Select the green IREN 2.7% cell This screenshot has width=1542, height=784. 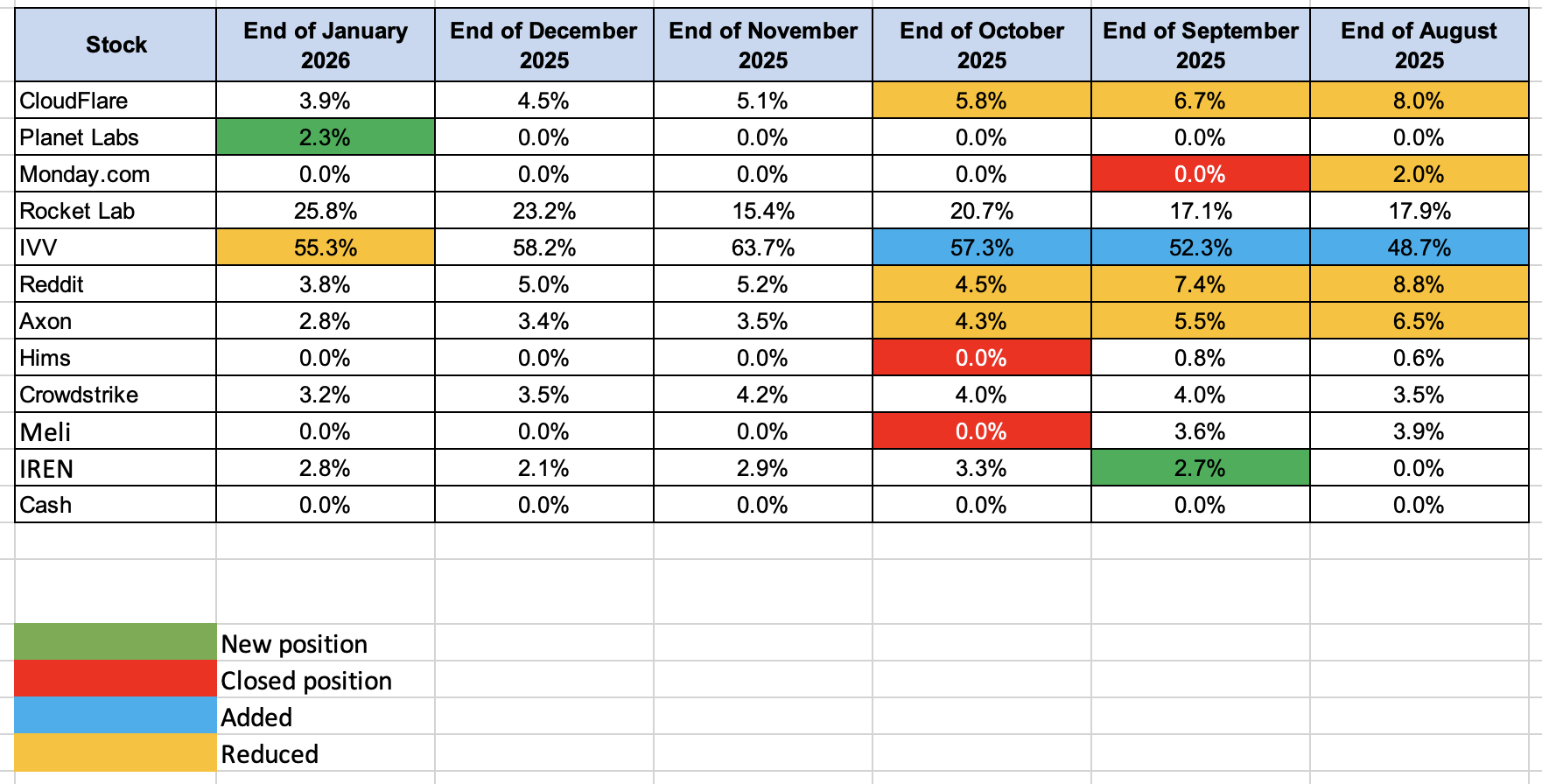[x=1200, y=468]
